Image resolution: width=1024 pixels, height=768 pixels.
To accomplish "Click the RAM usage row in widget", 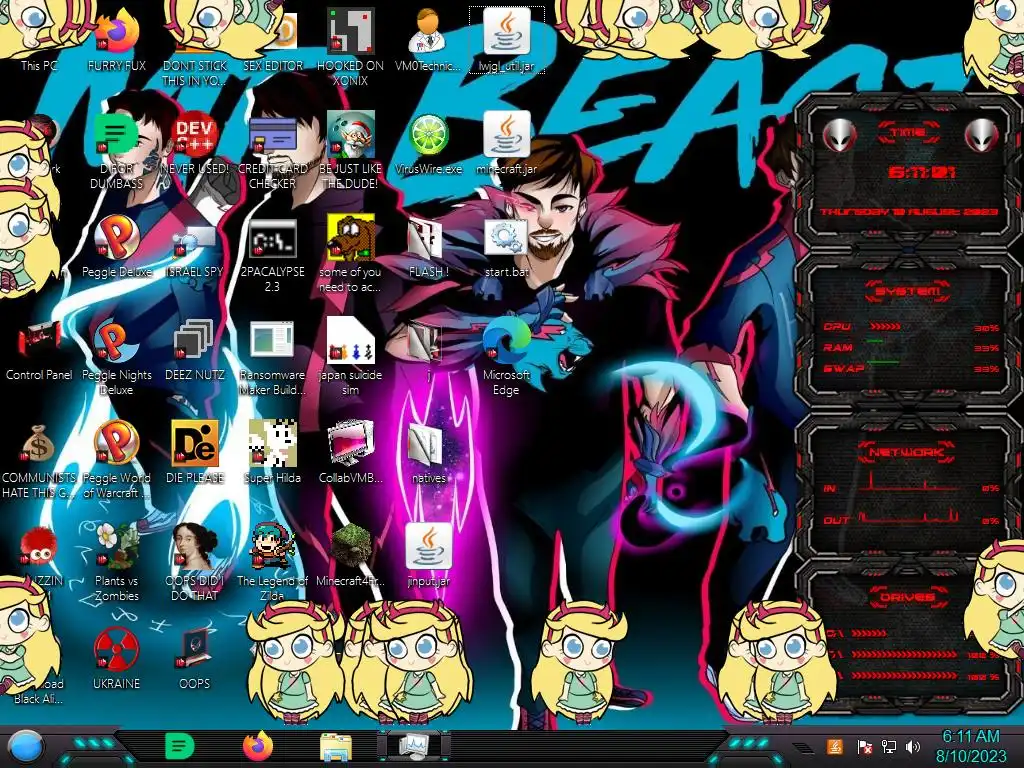I will pos(910,347).
